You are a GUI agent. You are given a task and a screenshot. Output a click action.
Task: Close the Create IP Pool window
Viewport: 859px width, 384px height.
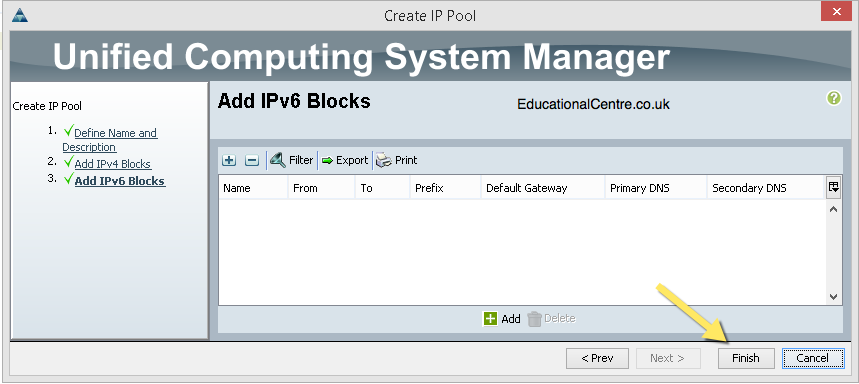pyautogui.click(x=836, y=12)
